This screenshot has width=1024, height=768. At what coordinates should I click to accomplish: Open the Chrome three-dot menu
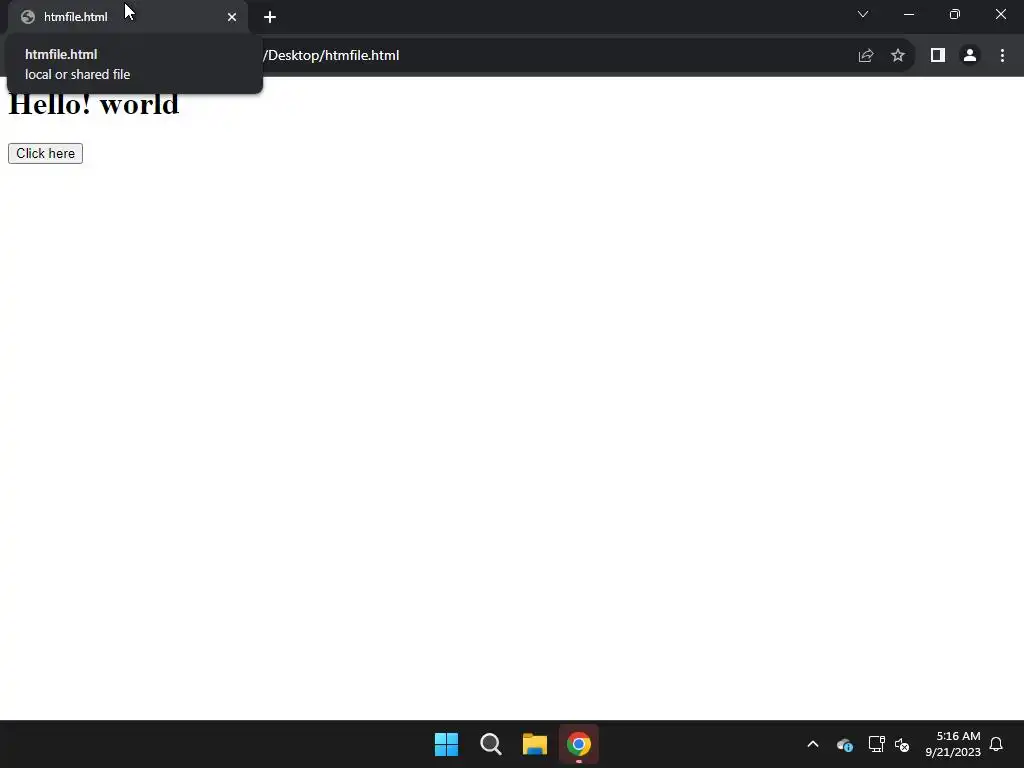[x=1002, y=56]
